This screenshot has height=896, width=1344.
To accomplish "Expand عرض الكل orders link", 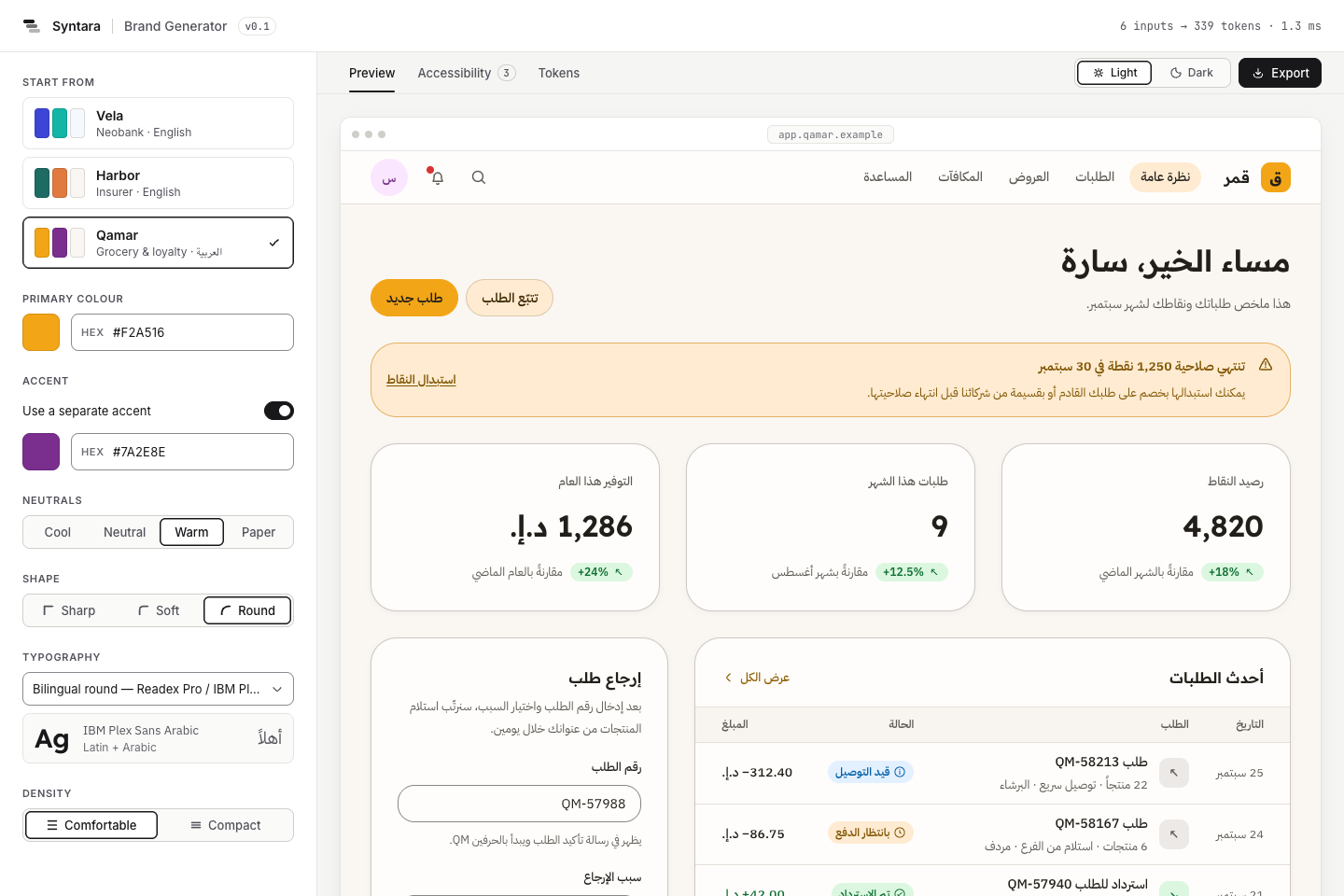I will (757, 678).
